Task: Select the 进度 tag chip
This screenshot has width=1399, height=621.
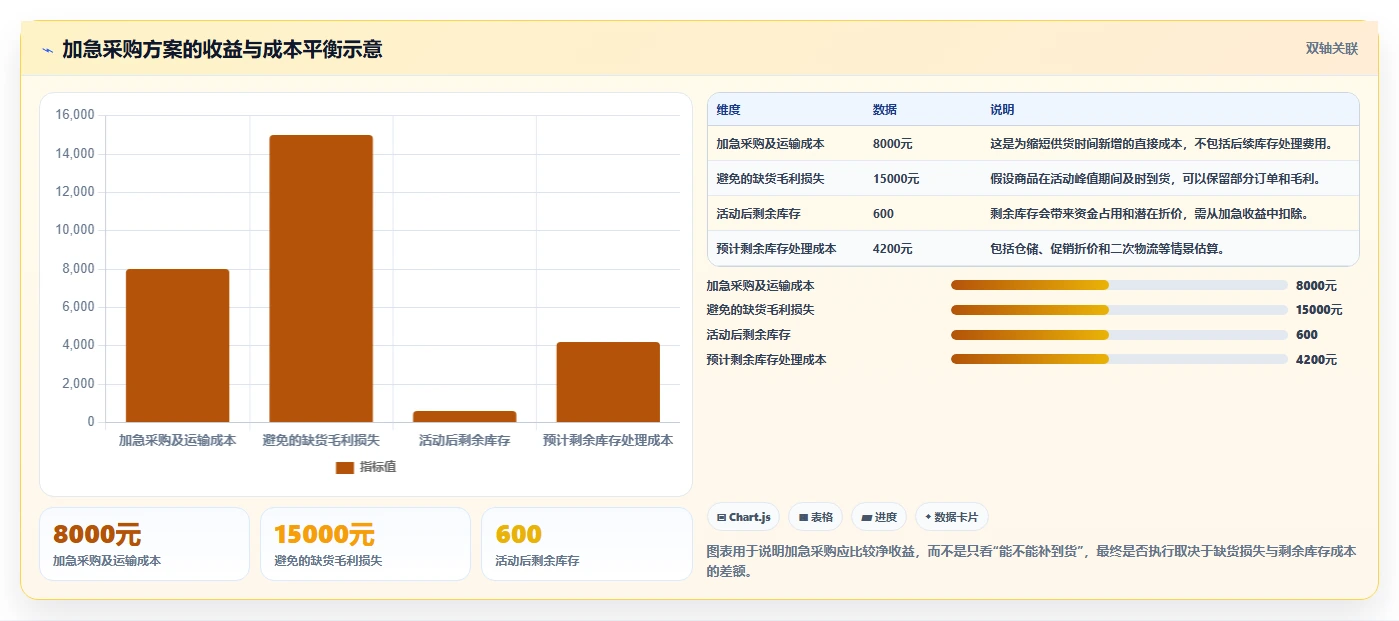Action: click(x=879, y=517)
